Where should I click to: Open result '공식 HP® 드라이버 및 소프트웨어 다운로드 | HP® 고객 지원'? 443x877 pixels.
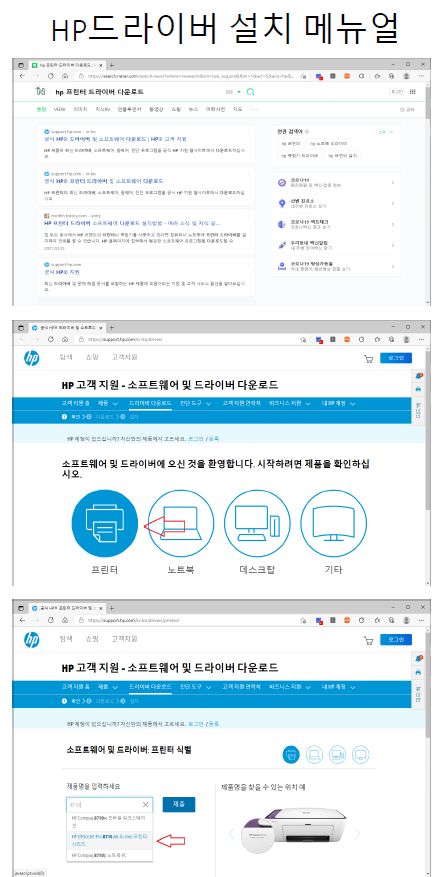115,139
